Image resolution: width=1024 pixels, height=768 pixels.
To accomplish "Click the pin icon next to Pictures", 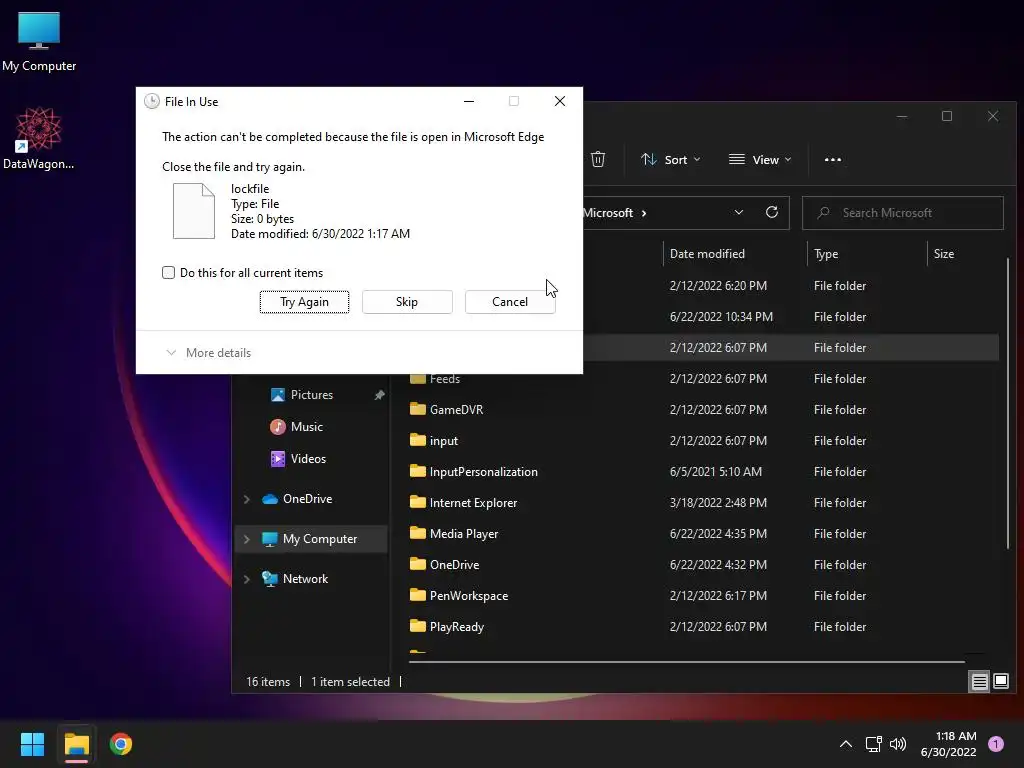I will pyautogui.click(x=379, y=395).
